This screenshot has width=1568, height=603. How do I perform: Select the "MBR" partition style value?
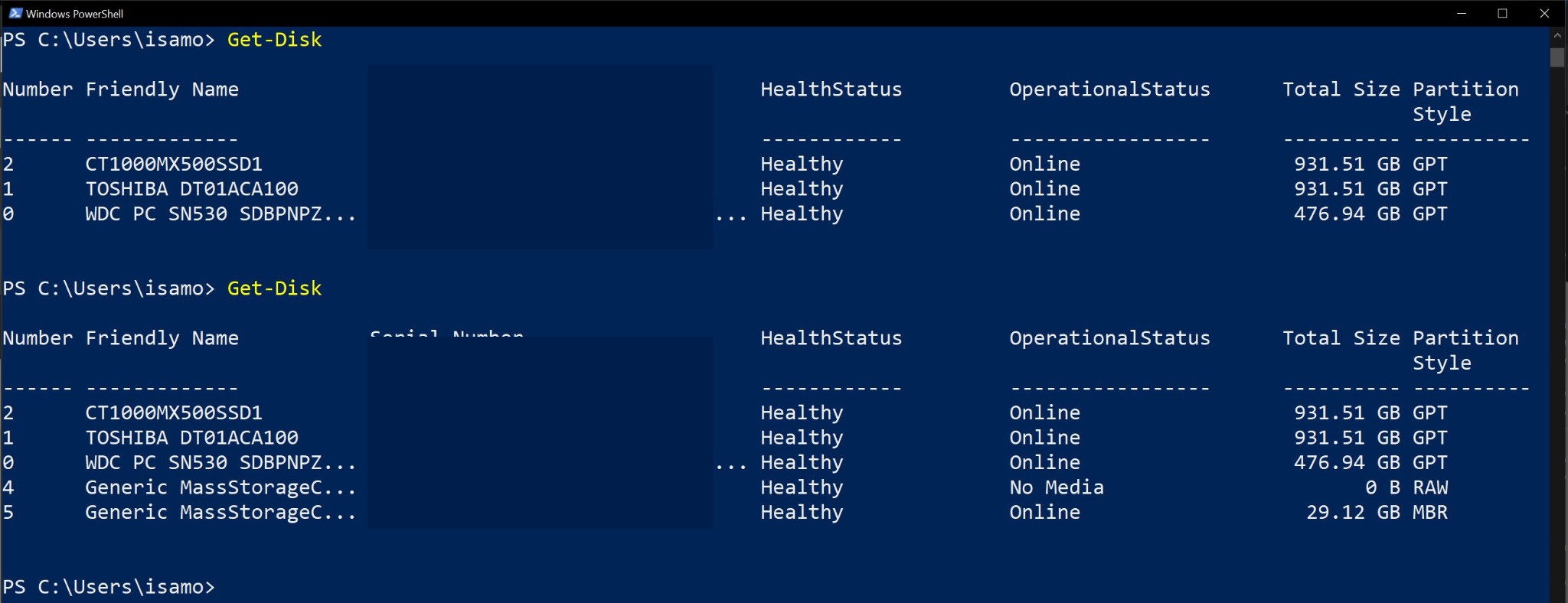(x=1430, y=512)
